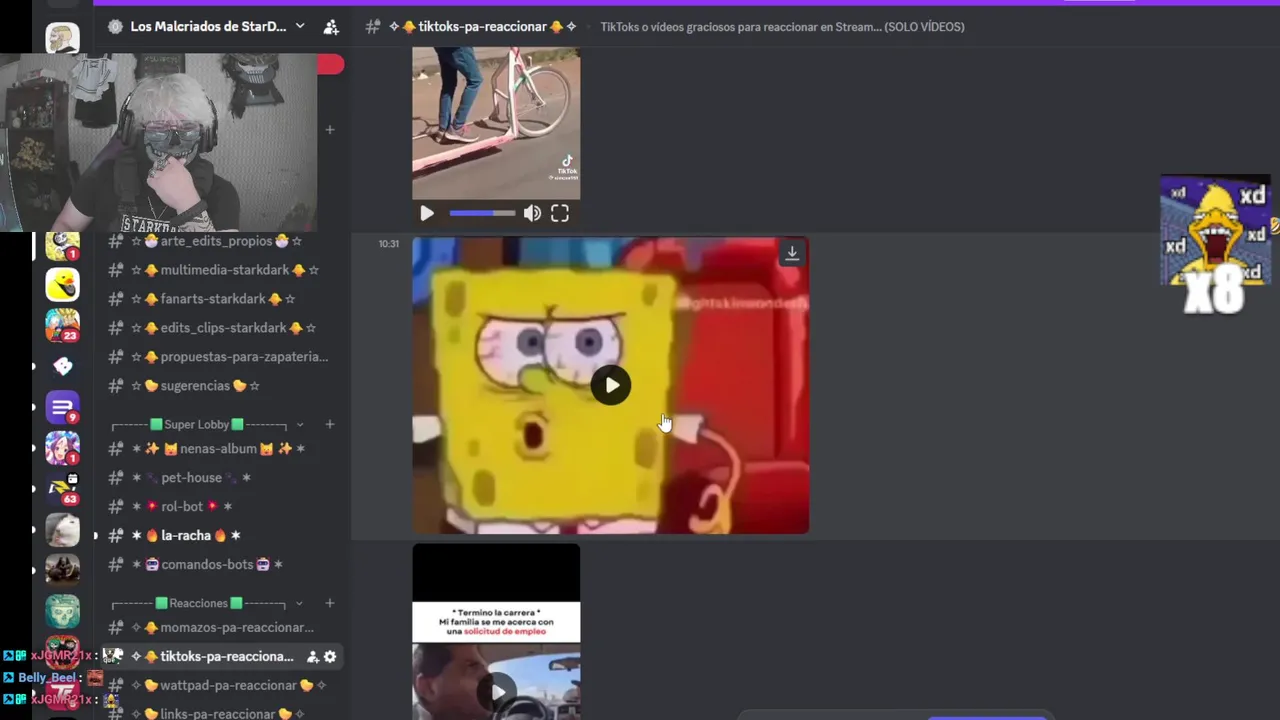Open the arte_edits_propios channel
Screen dimensions: 1280x720
point(218,241)
